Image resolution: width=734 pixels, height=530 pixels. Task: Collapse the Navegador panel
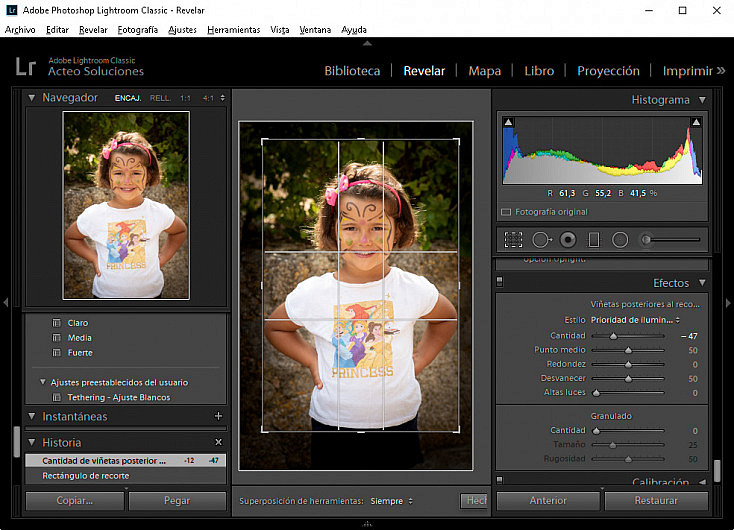pos(31,98)
